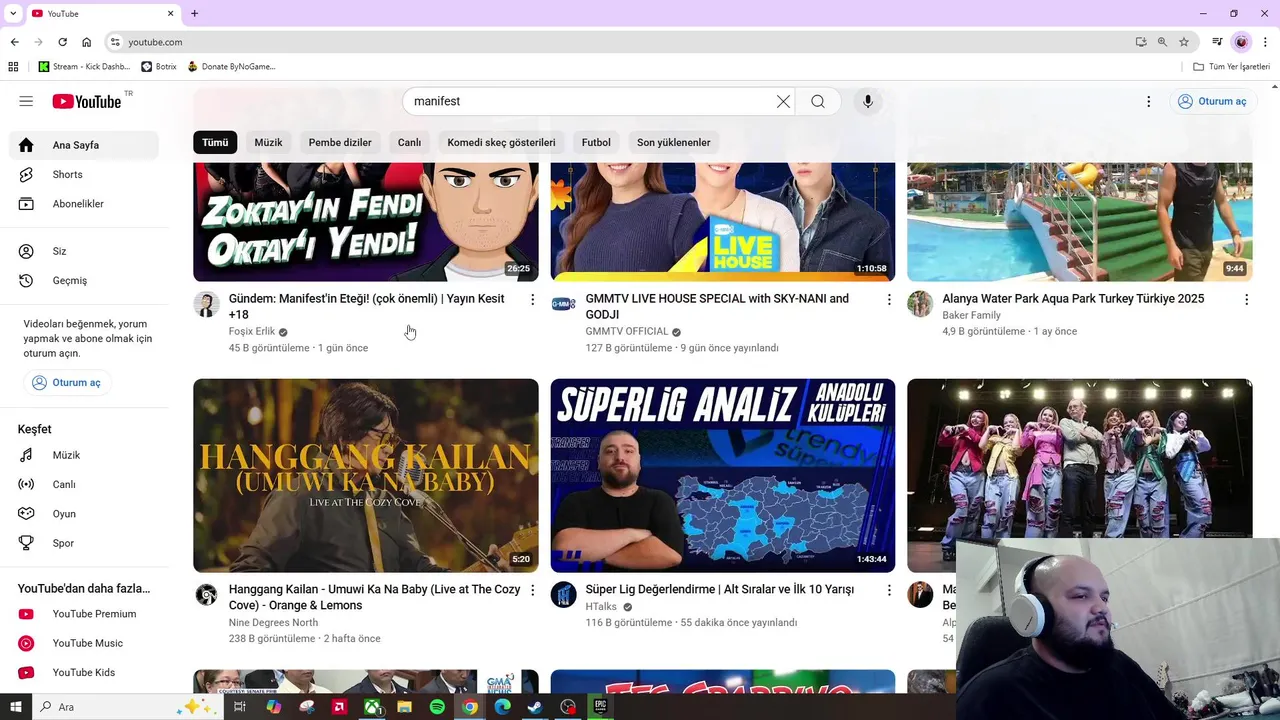Click the magnifier search button
This screenshot has width=1280, height=720.
point(818,101)
